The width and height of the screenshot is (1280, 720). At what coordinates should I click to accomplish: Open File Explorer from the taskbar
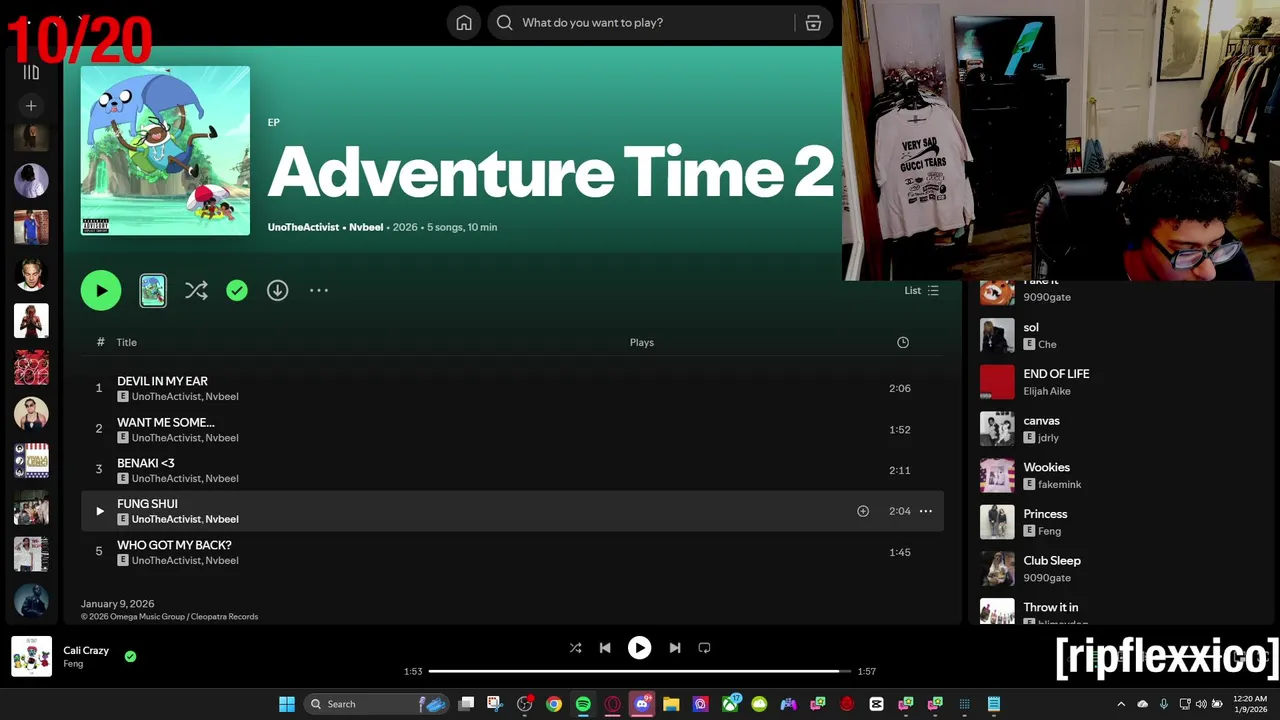coord(671,704)
